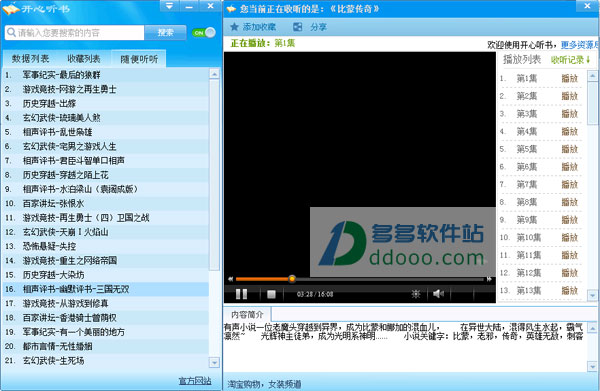Select 相声评书-幽默评书-三国无双
The image size is (600, 391).
click(106, 289)
